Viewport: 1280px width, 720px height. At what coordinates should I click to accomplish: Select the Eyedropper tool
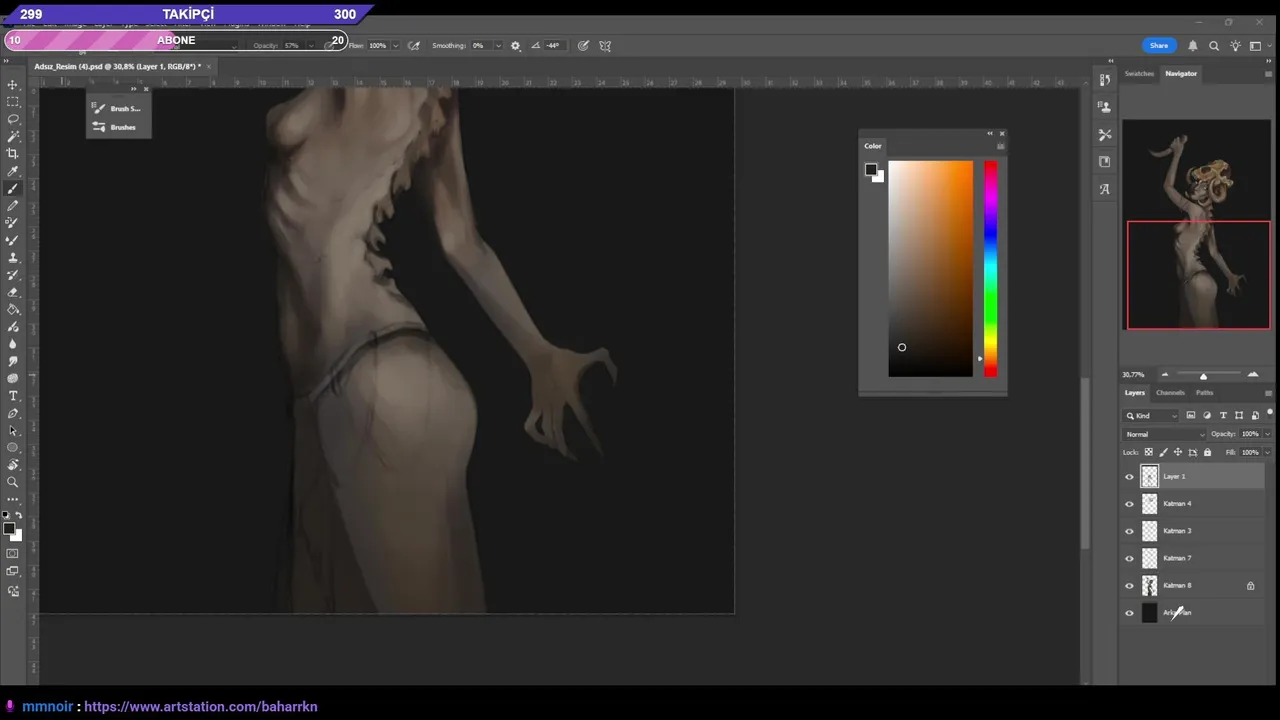click(x=13, y=171)
